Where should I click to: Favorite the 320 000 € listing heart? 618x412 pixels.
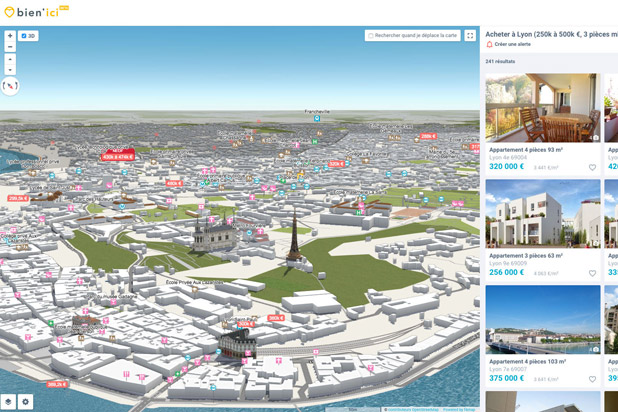click(592, 167)
